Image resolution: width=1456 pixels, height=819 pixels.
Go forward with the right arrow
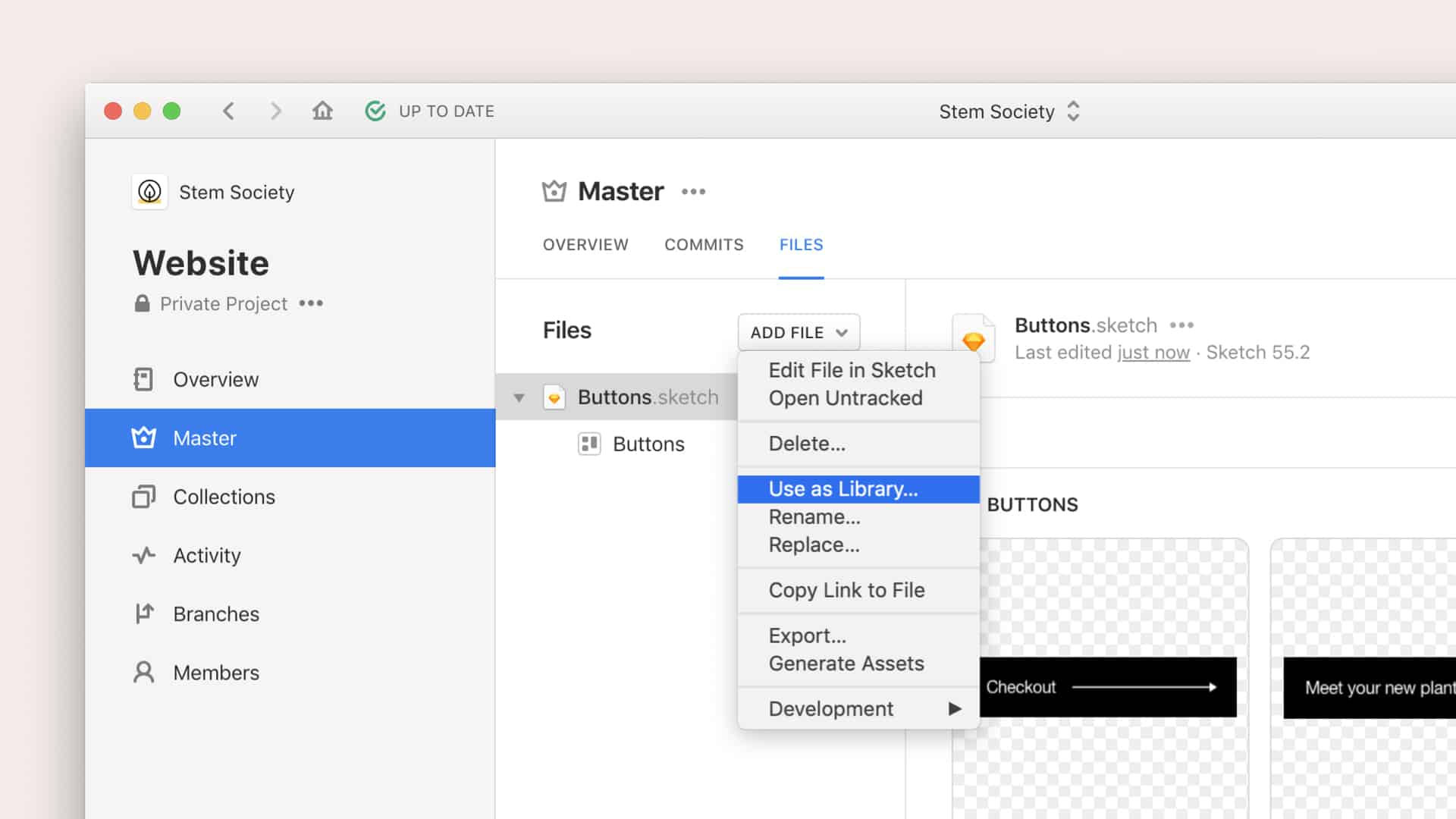point(276,111)
